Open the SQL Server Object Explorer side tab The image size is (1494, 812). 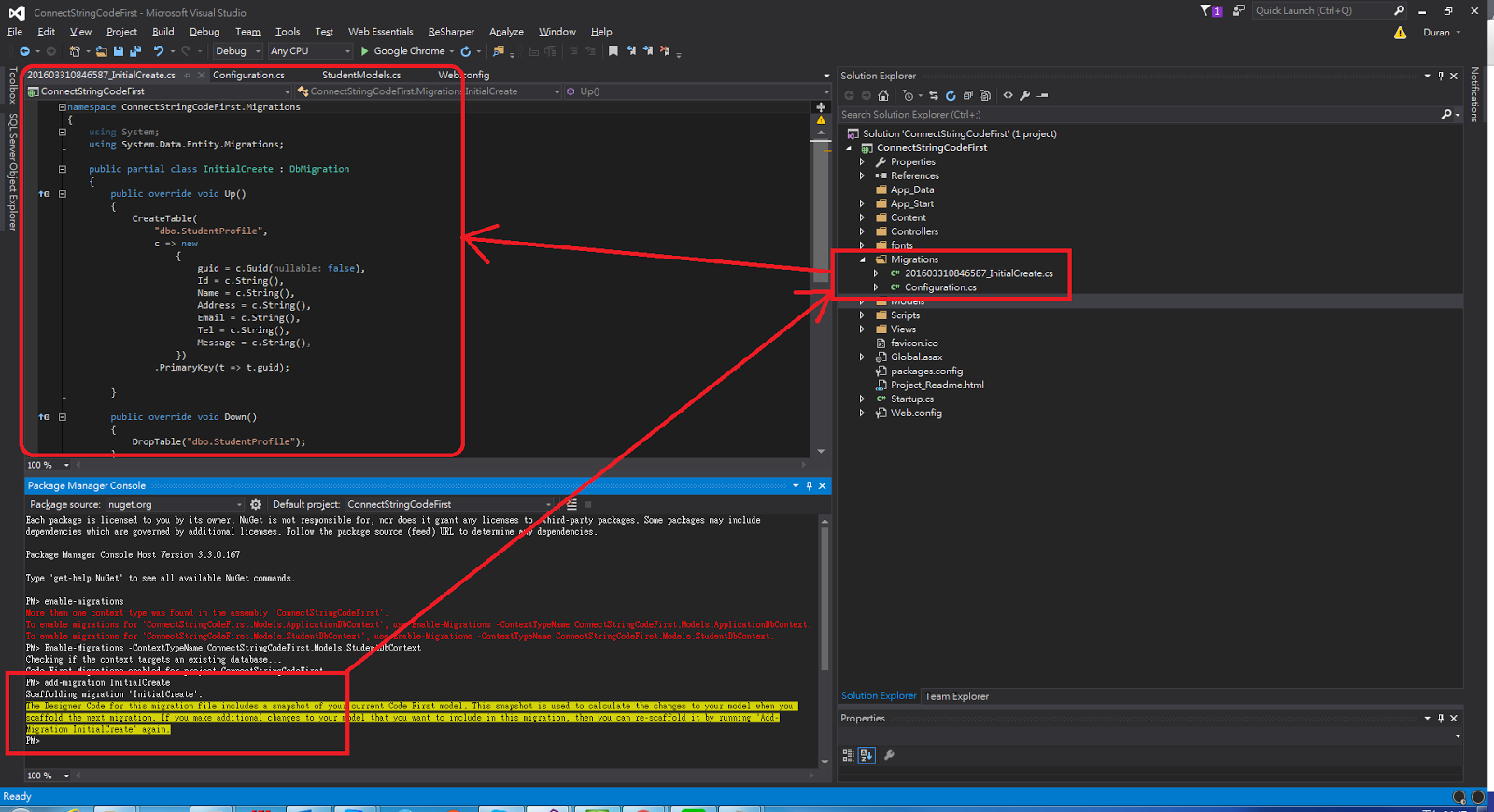12,172
